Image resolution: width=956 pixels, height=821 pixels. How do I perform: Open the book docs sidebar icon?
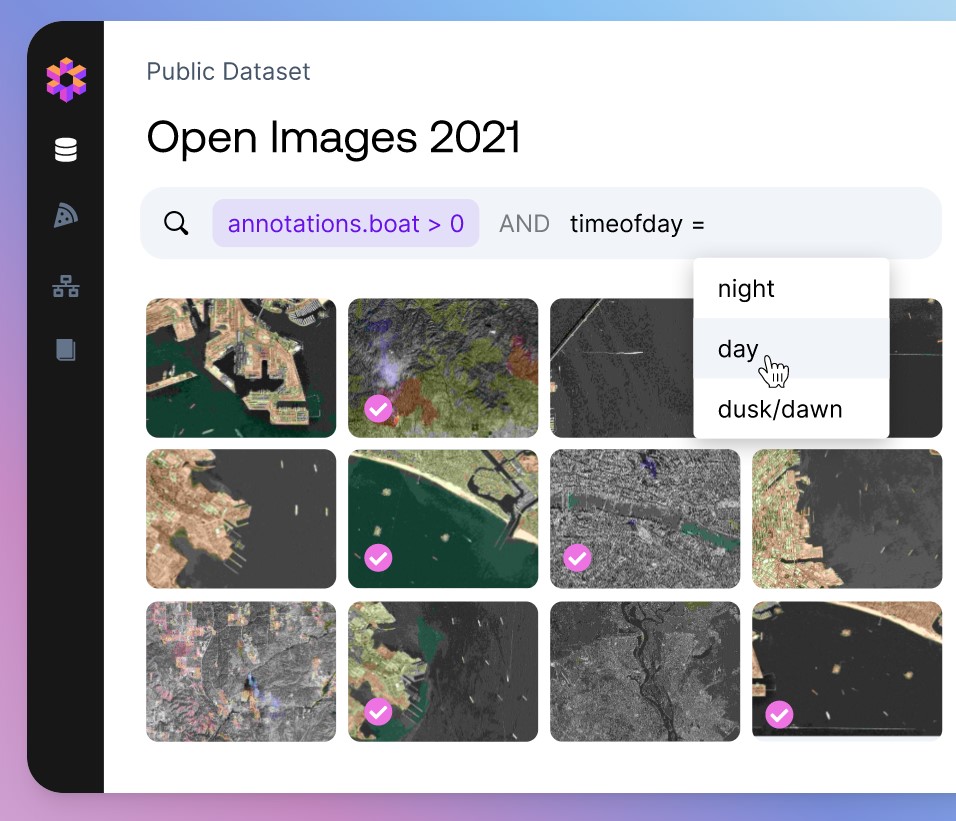coord(66,350)
